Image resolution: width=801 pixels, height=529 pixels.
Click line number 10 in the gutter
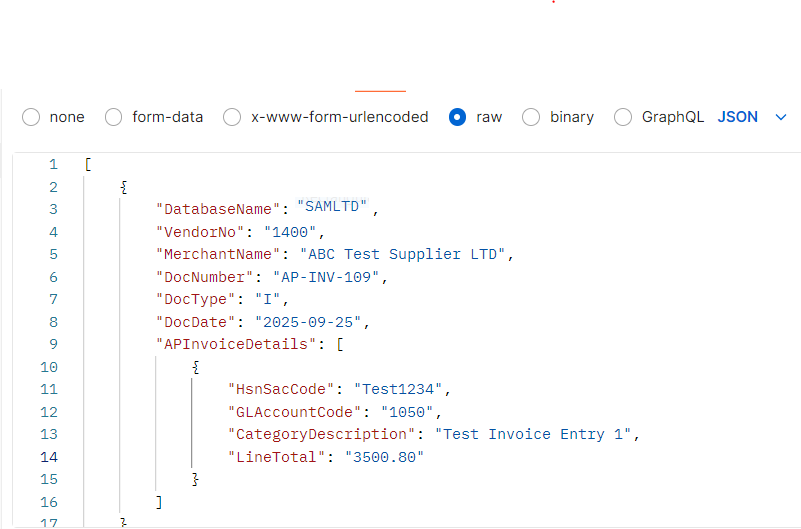click(x=49, y=367)
